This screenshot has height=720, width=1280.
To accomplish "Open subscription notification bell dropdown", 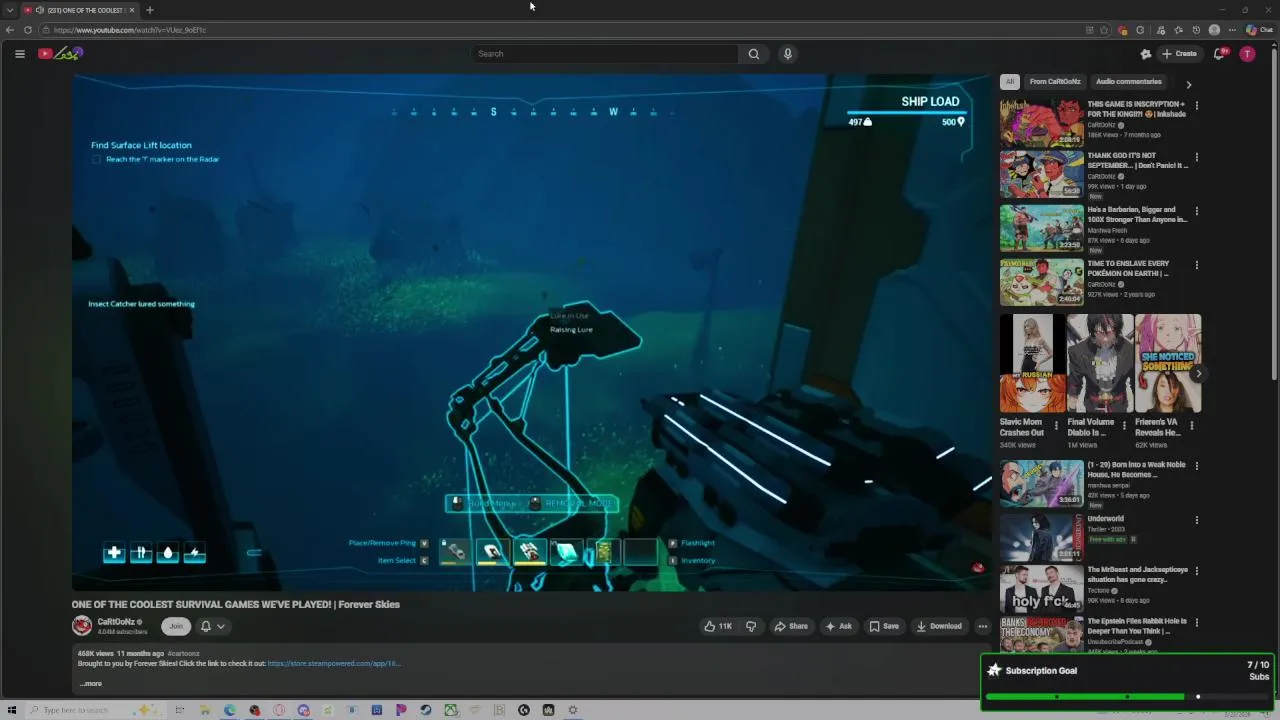I will [x=212, y=626].
